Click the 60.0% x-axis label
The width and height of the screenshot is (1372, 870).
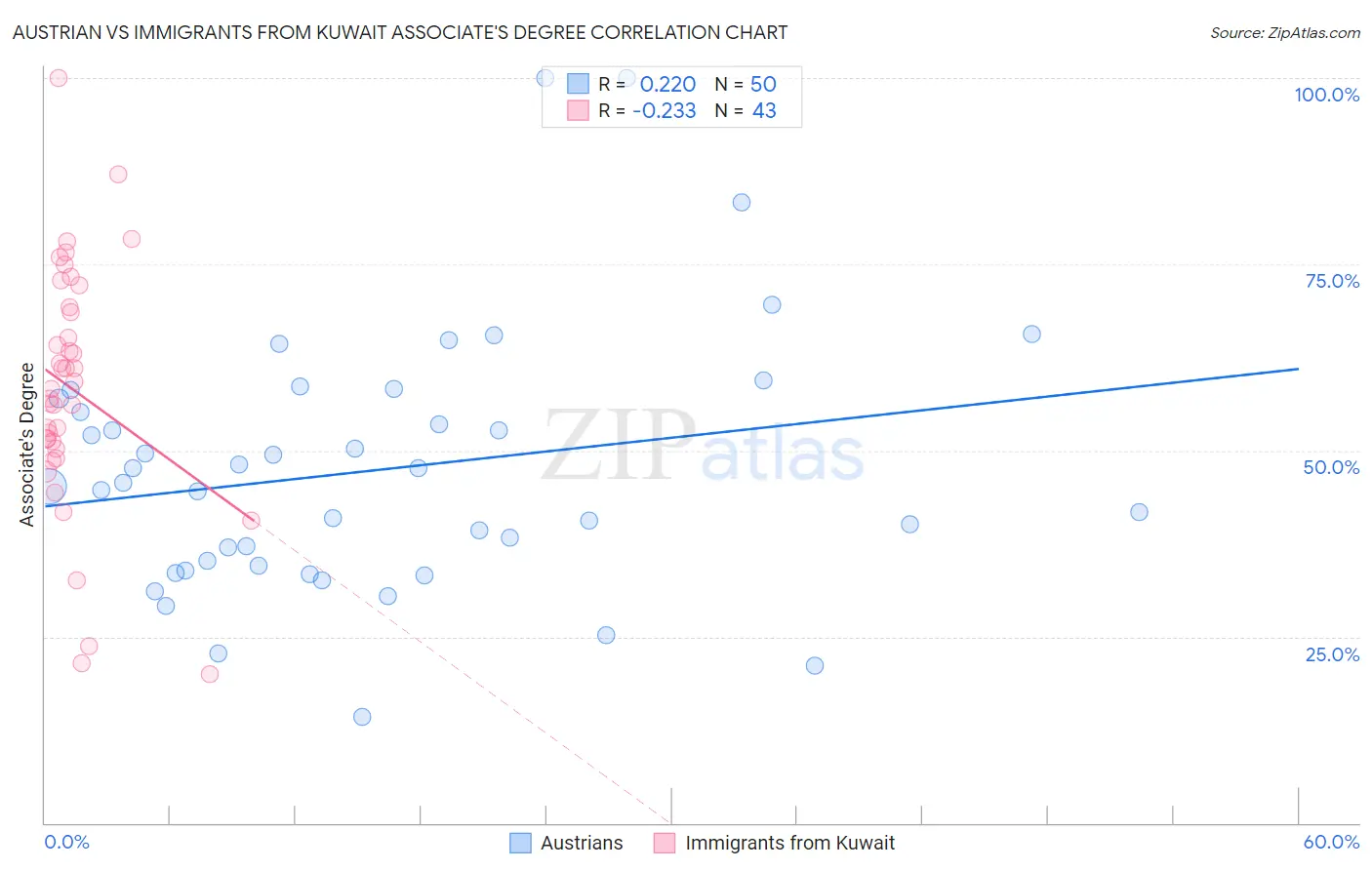(1331, 842)
